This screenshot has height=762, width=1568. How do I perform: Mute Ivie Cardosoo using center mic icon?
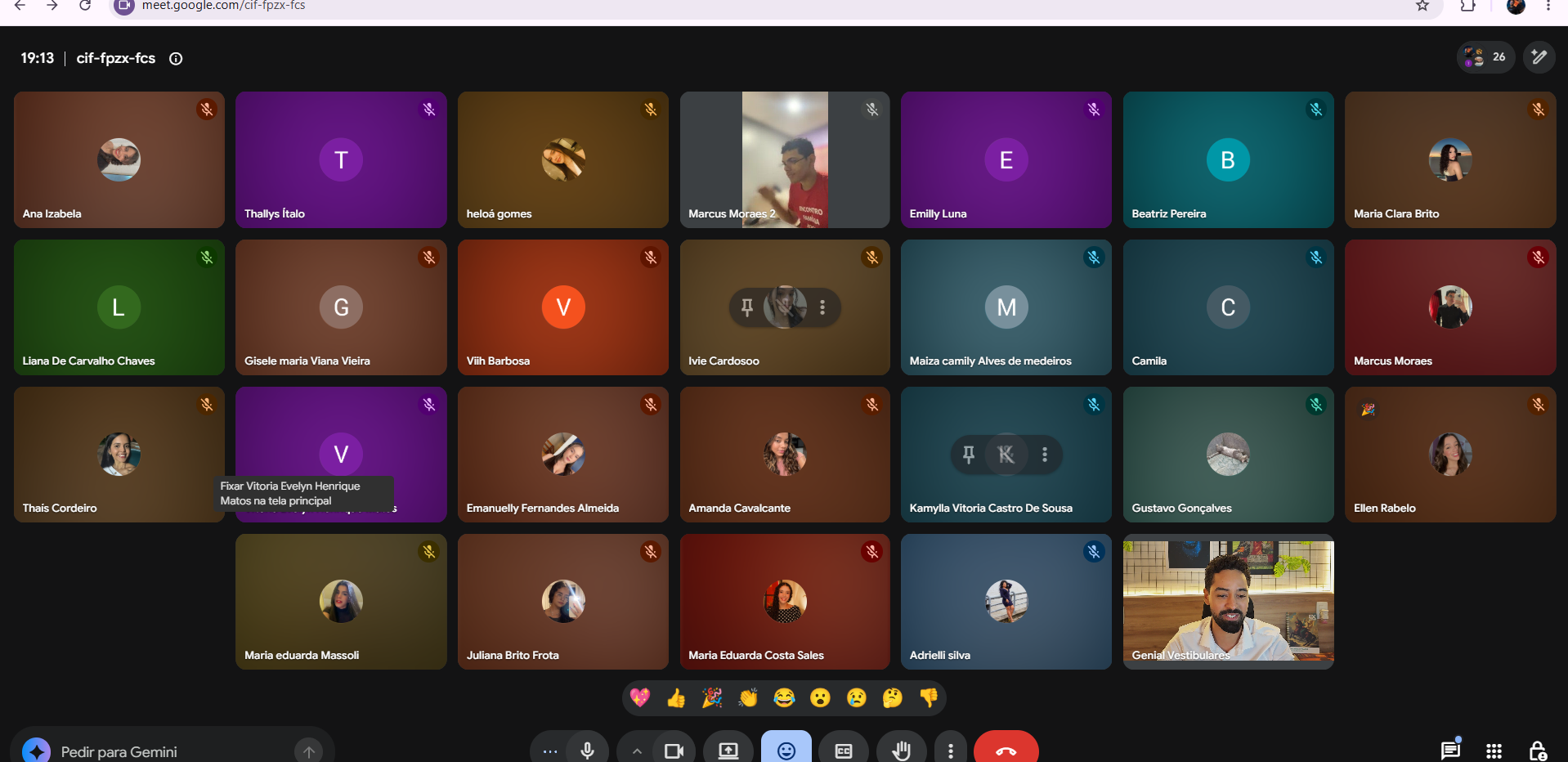[785, 307]
